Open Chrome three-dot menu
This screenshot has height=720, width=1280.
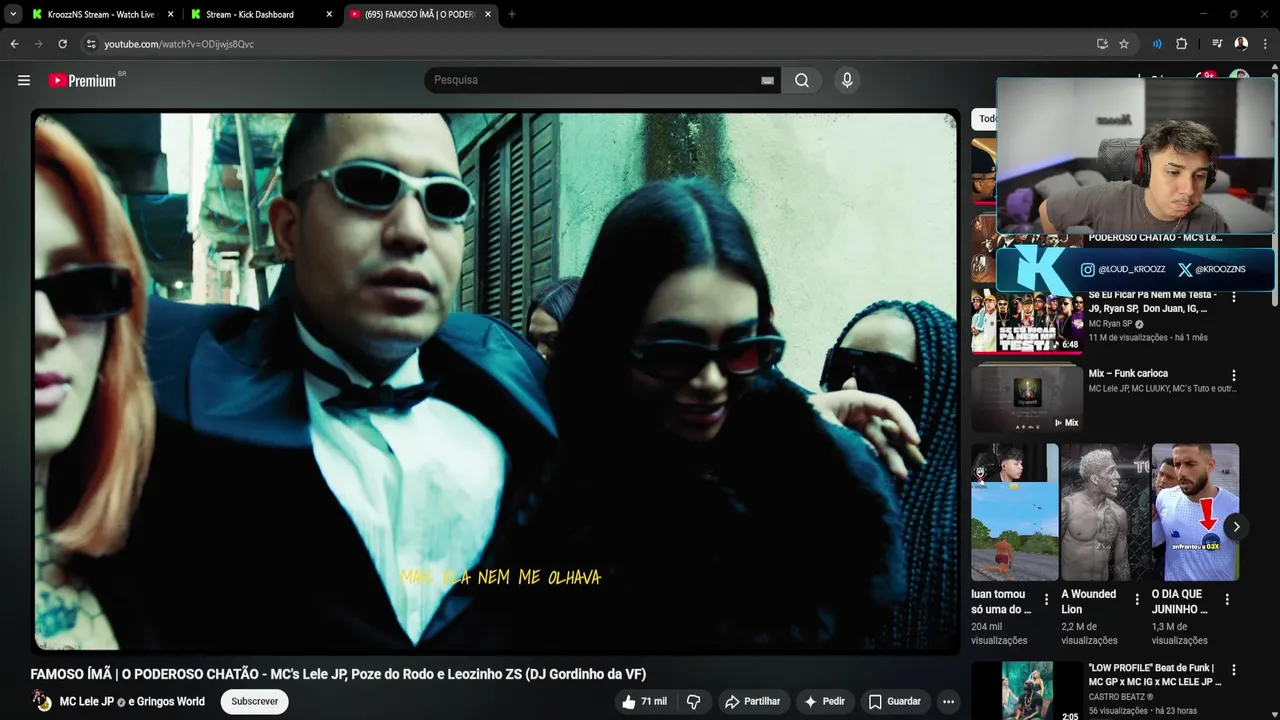pyautogui.click(x=1266, y=44)
